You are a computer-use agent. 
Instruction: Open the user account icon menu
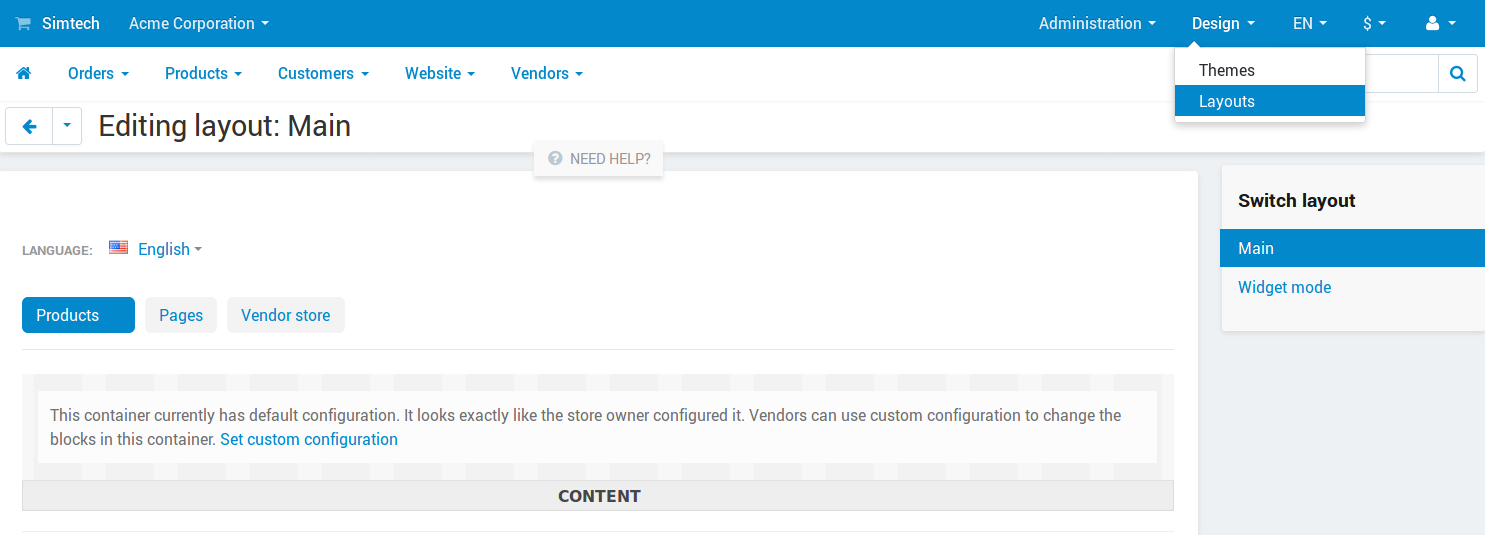1440,23
